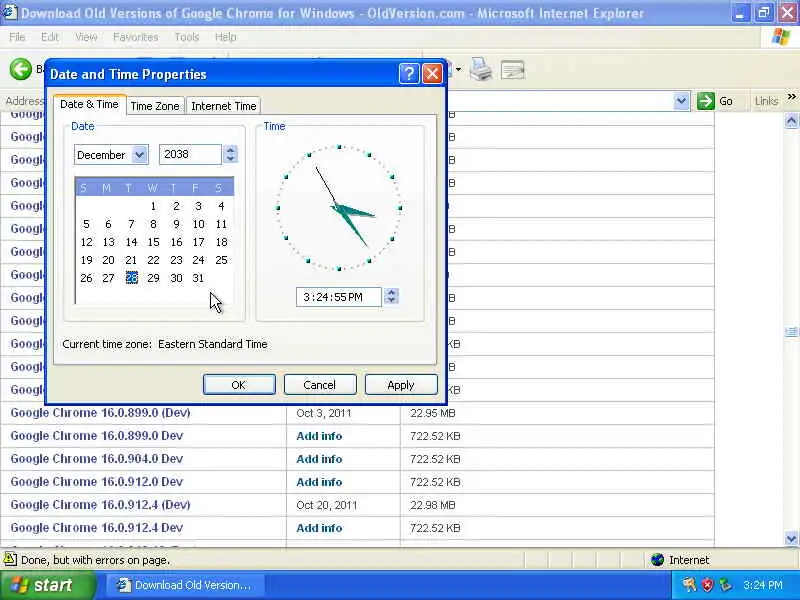Decrease the year with the down spinner
Image resolution: width=800 pixels, height=600 pixels.
(x=230, y=159)
